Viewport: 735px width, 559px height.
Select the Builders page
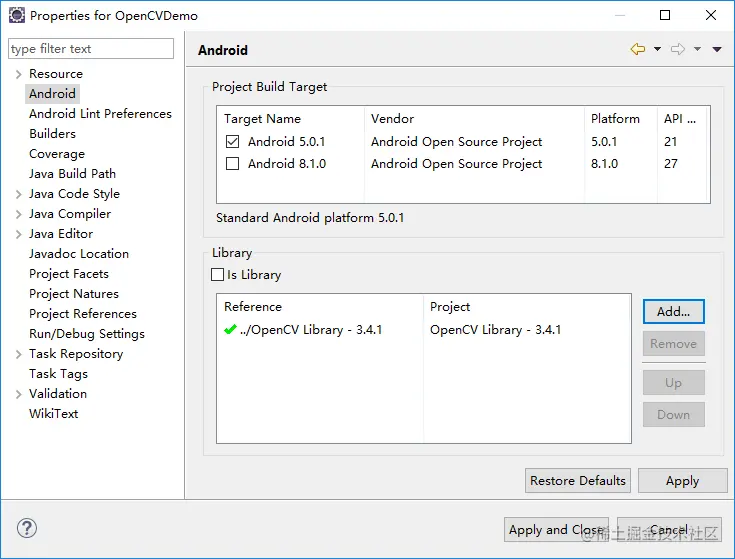tap(52, 134)
